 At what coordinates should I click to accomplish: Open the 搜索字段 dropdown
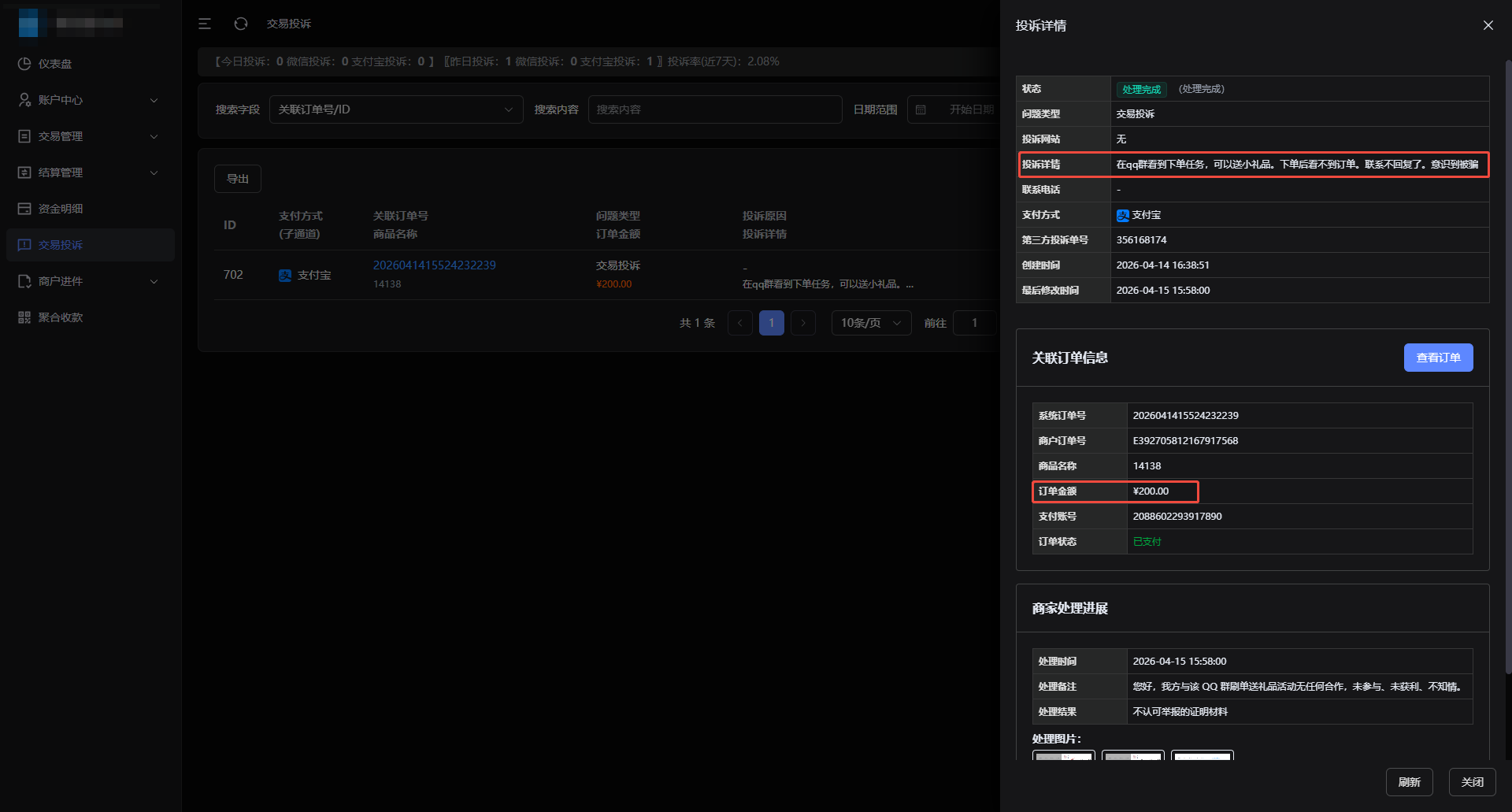click(395, 109)
